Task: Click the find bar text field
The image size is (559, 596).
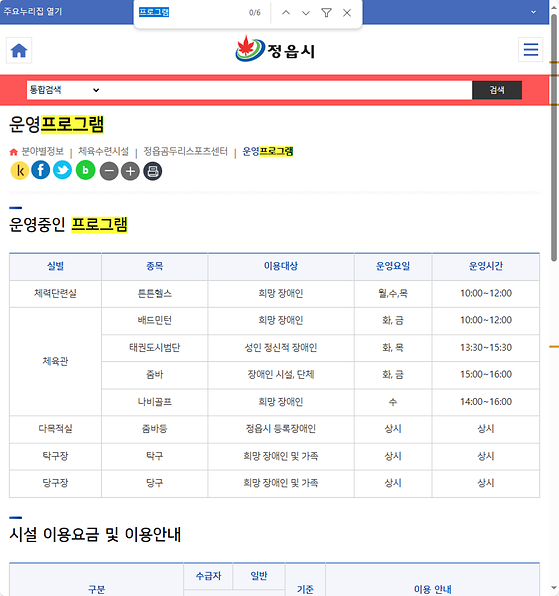Action: 190,13
